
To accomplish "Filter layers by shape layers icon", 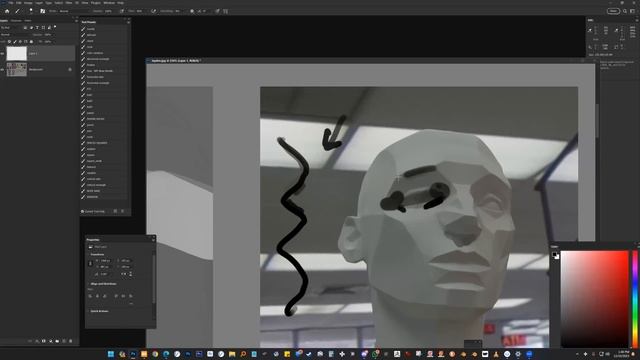I will pos(43,27).
